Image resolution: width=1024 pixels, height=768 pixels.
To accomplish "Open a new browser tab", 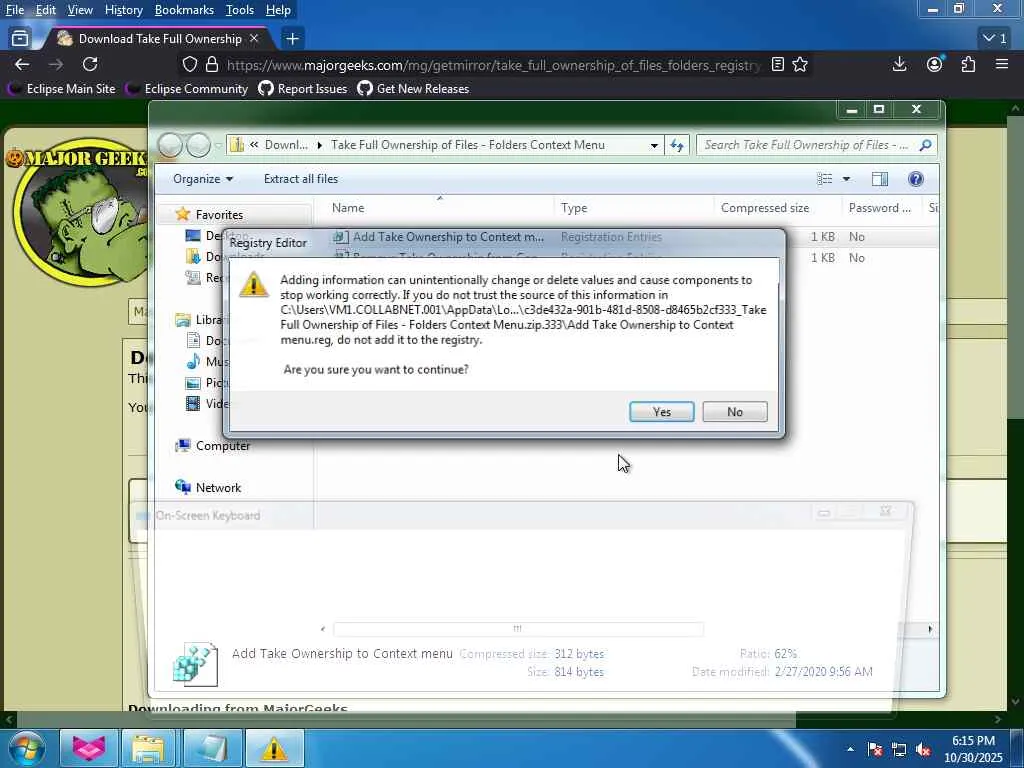I will (x=292, y=39).
